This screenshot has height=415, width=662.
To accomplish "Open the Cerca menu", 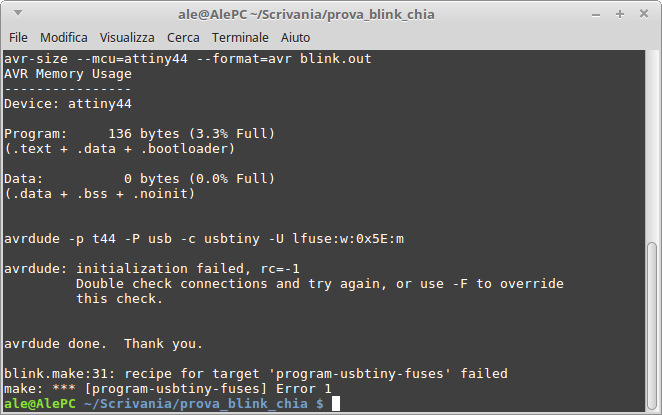I will pyautogui.click(x=183, y=38).
